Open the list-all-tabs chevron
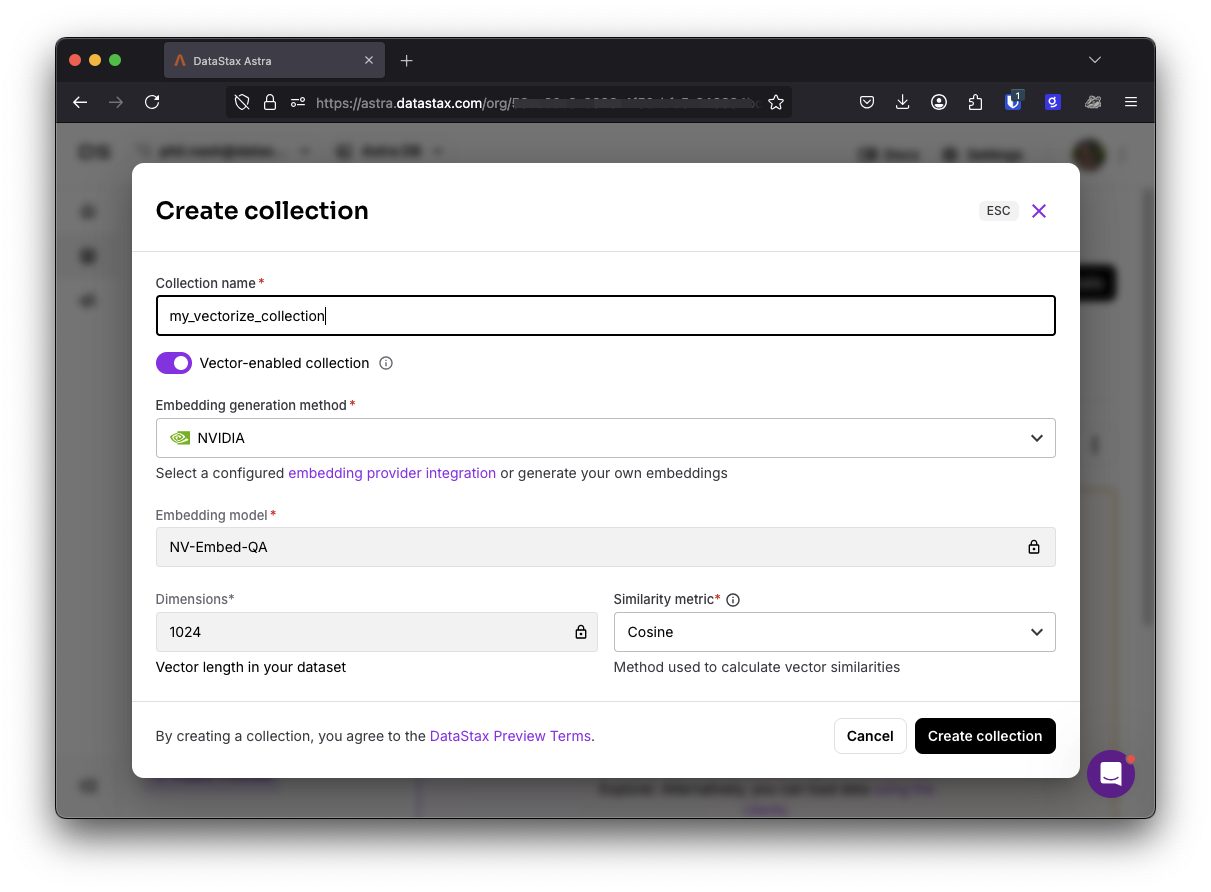 click(x=1094, y=60)
